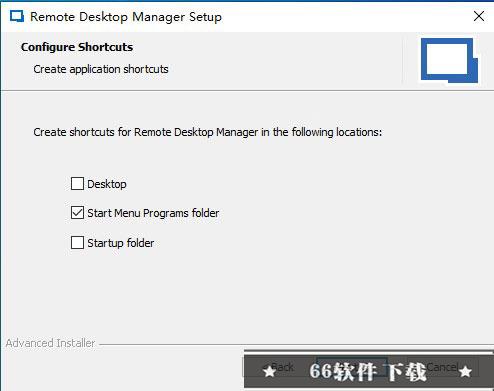Tick the Startup folder checkbox

tap(77, 242)
